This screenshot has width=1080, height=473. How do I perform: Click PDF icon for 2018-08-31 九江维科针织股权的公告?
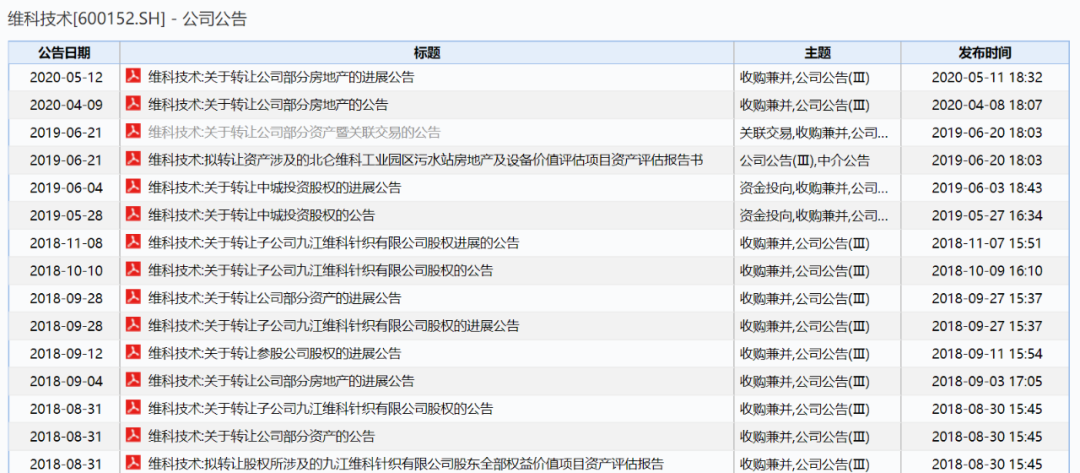point(133,408)
